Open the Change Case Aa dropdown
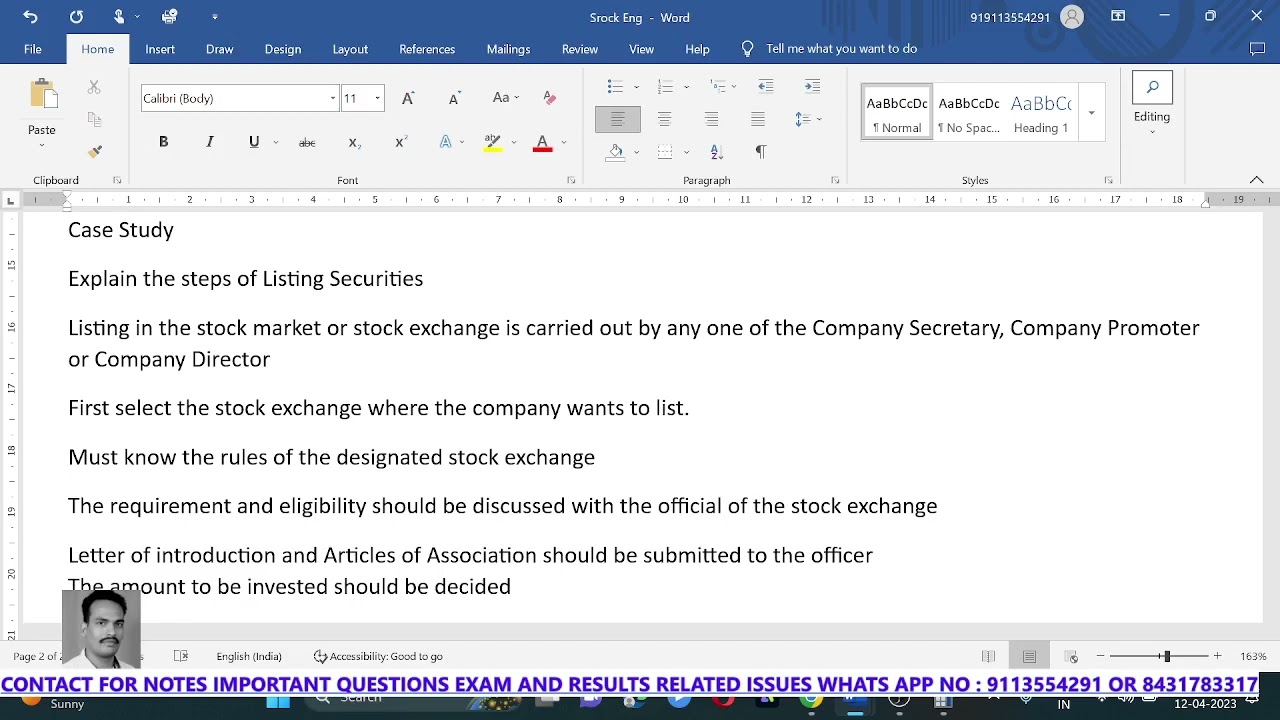The height and width of the screenshot is (720, 1280). (505, 98)
